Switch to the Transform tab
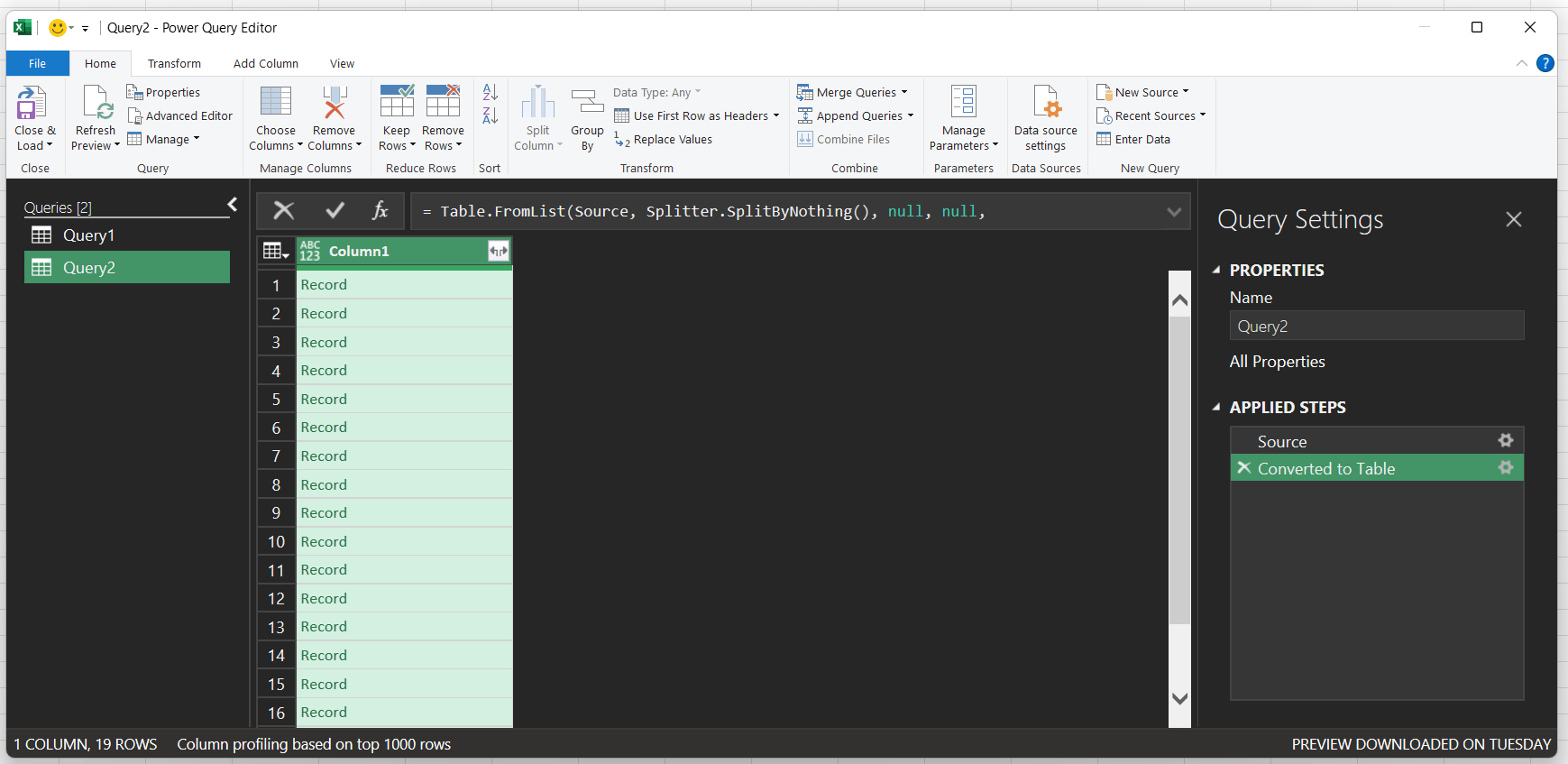 [174, 63]
